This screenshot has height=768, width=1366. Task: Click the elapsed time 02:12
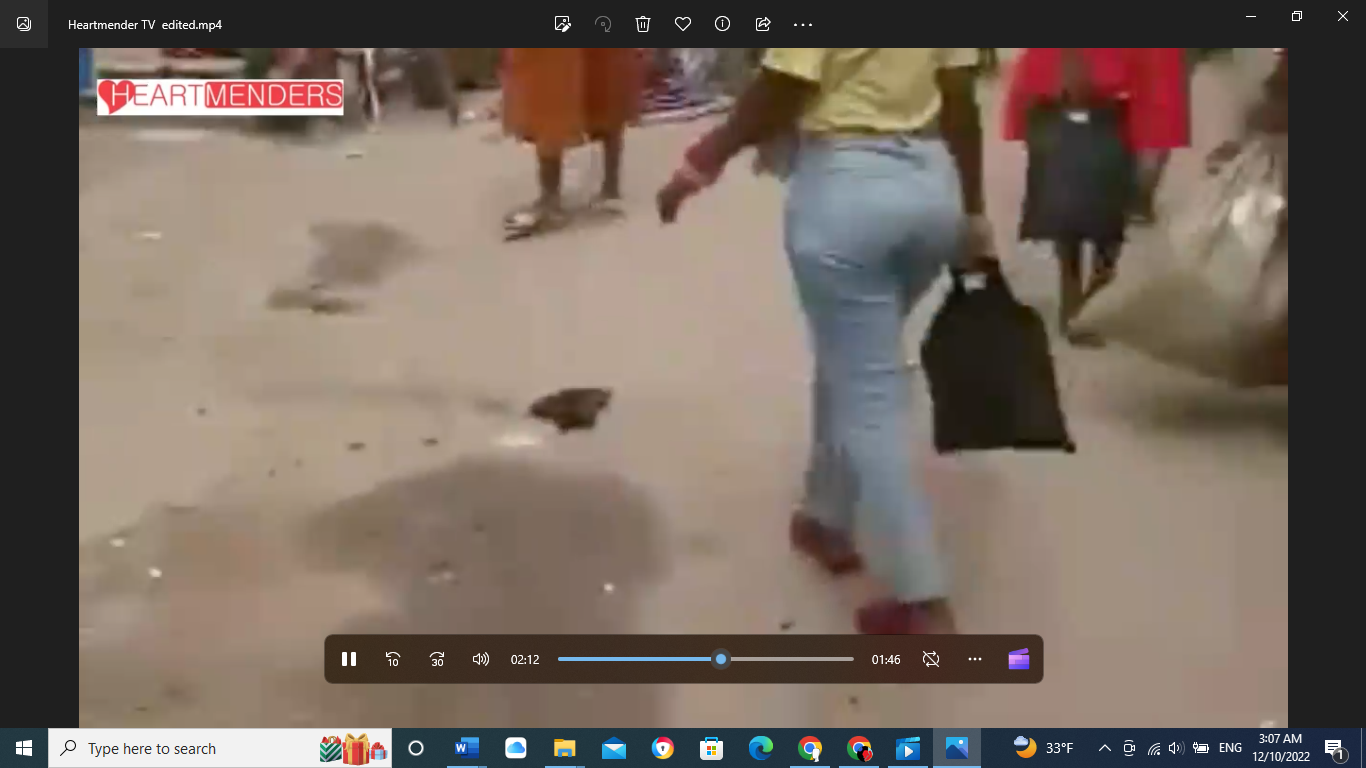525,660
